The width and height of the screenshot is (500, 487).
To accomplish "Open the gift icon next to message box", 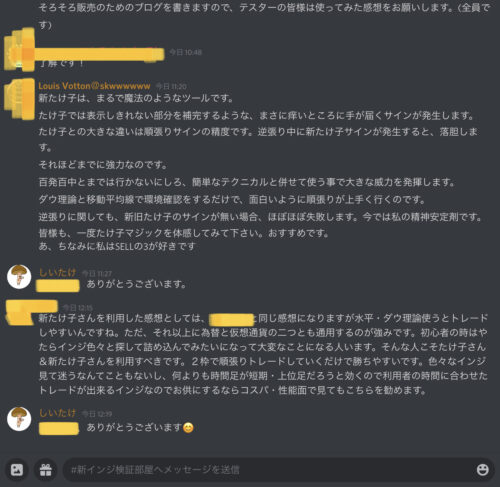I will pos(46,470).
